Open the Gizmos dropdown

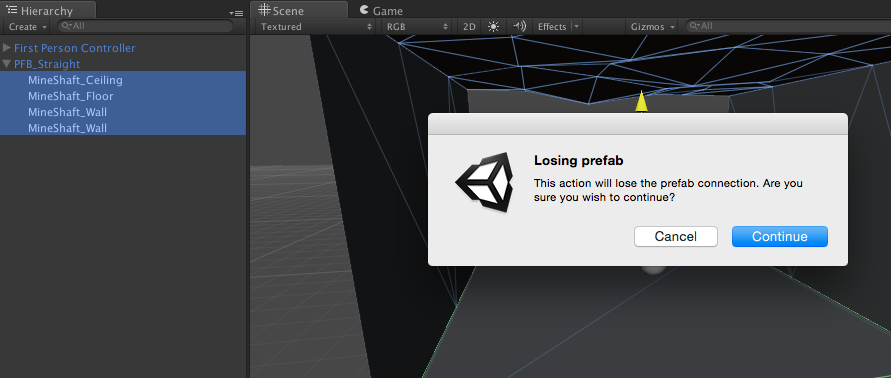[x=652, y=27]
